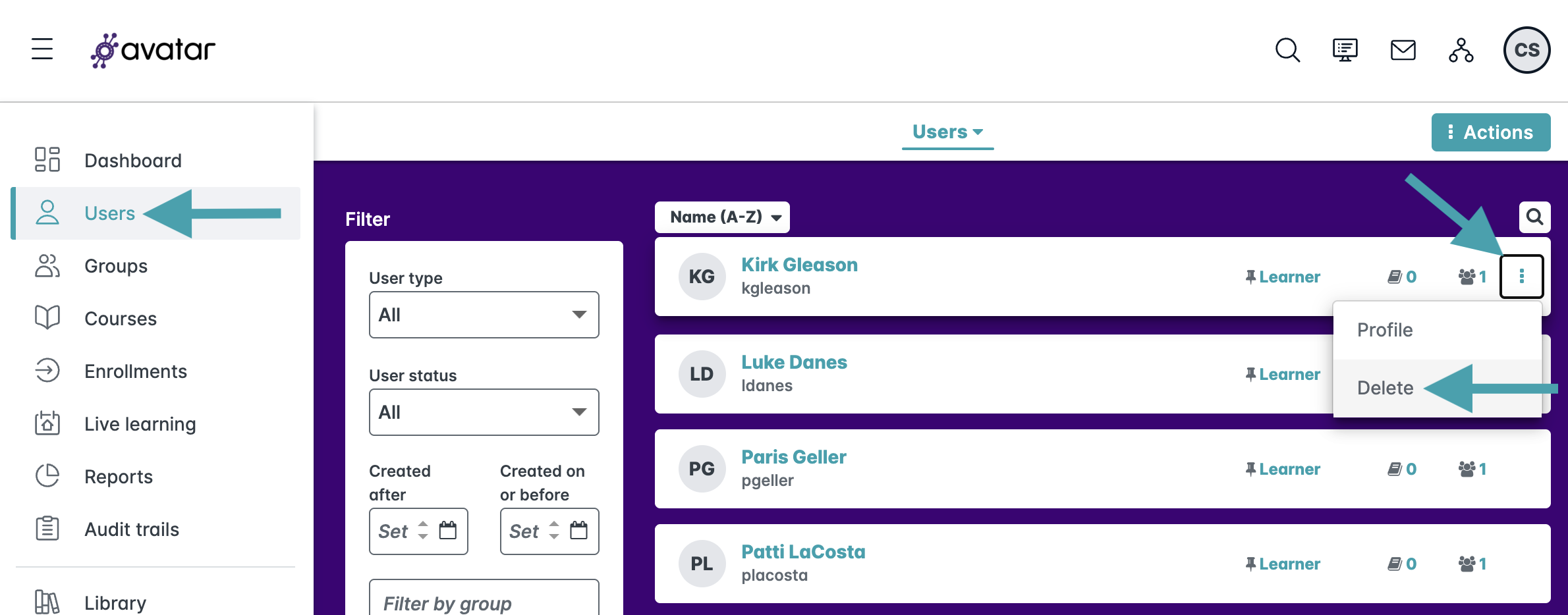Viewport: 1568px width, 615px height.
Task: Click the Actions button
Action: coord(1490,132)
